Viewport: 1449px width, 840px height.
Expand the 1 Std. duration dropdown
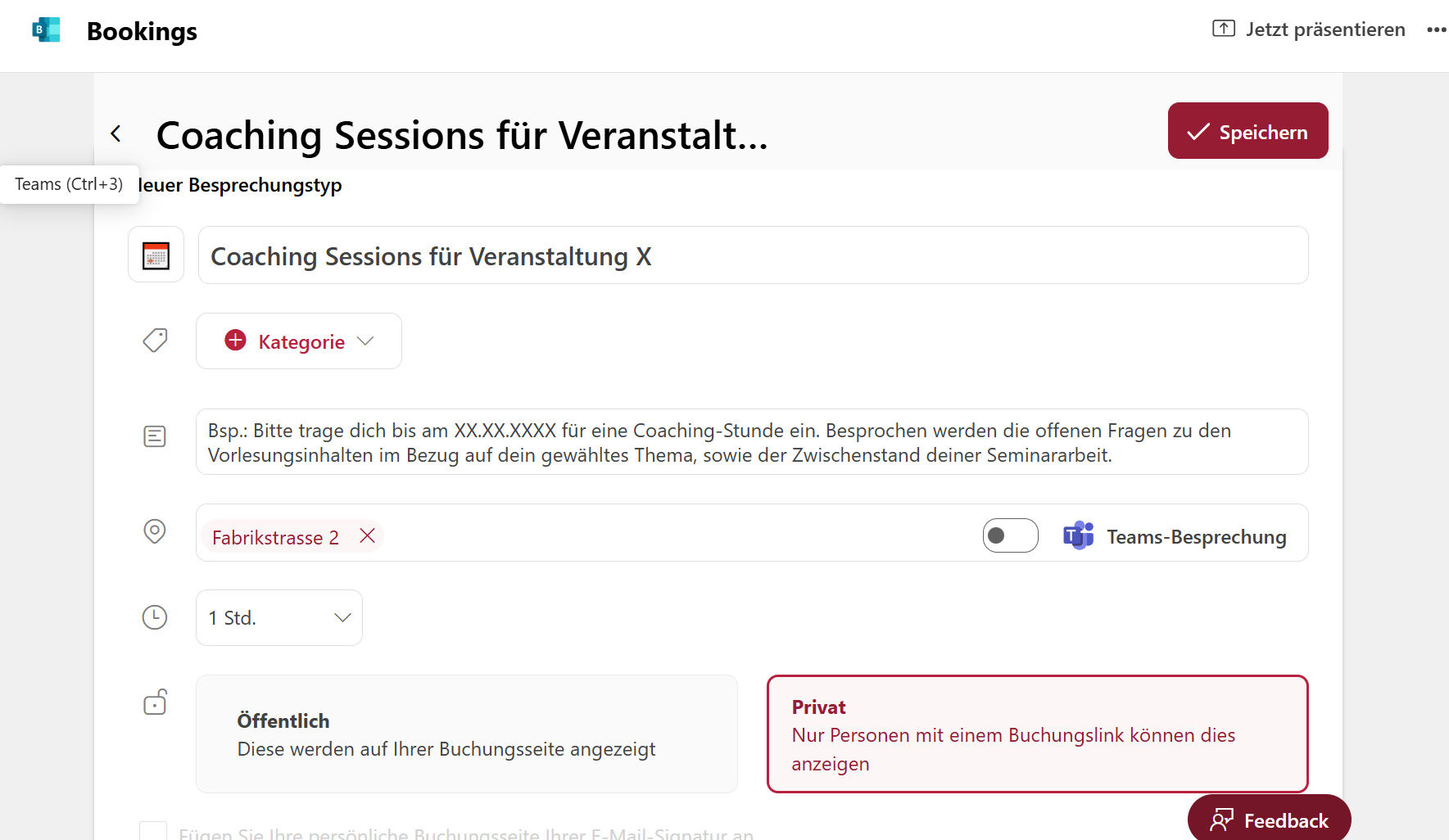point(279,617)
